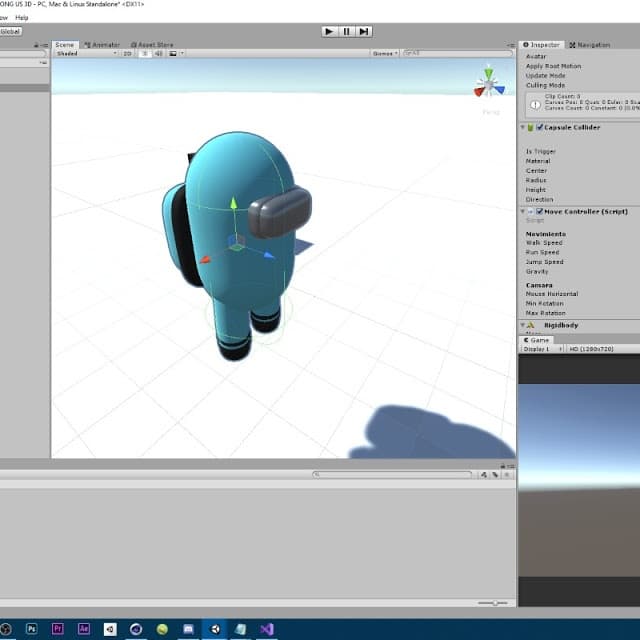Open the Animator tab

pos(102,44)
